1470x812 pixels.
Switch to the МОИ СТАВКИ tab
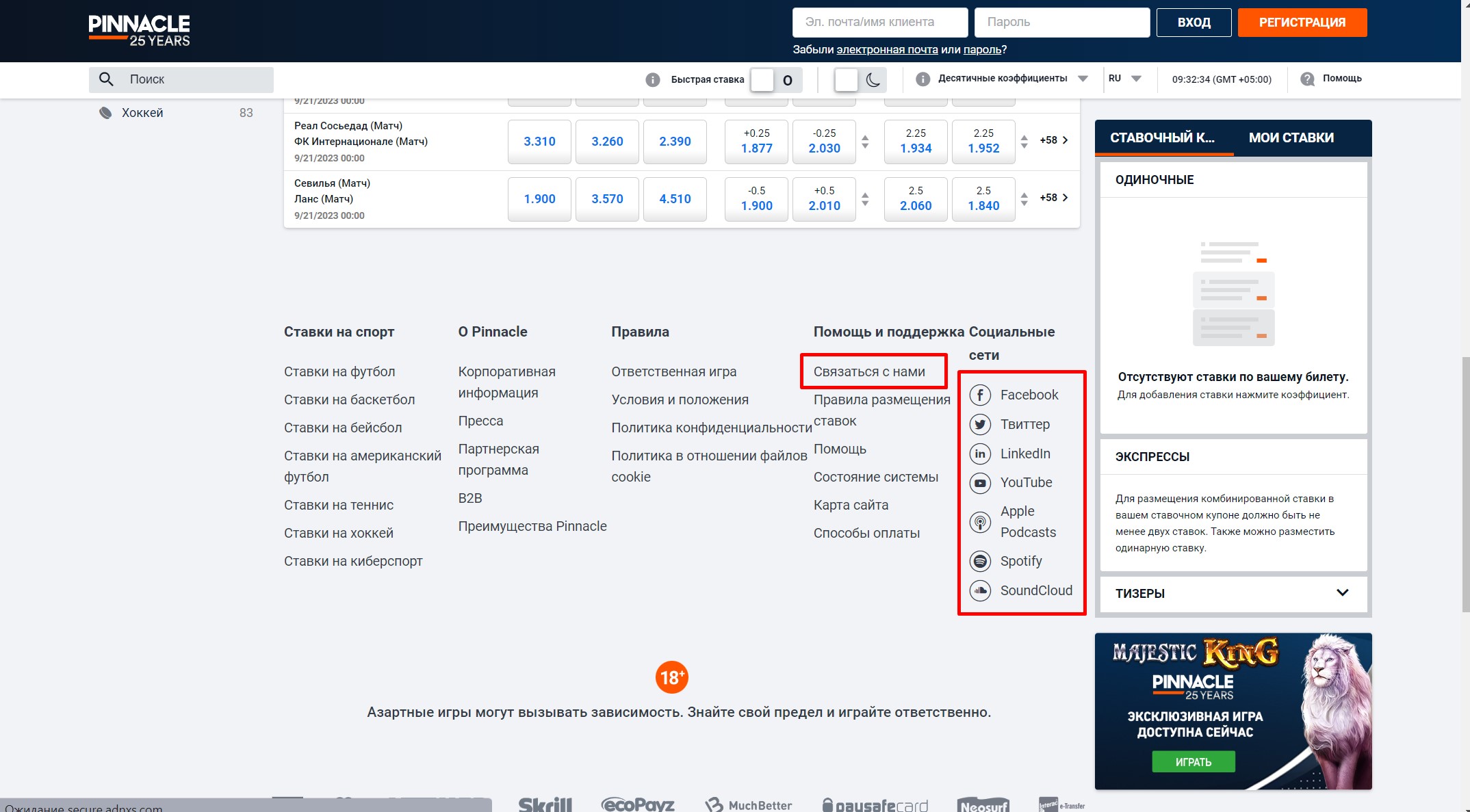(x=1291, y=137)
